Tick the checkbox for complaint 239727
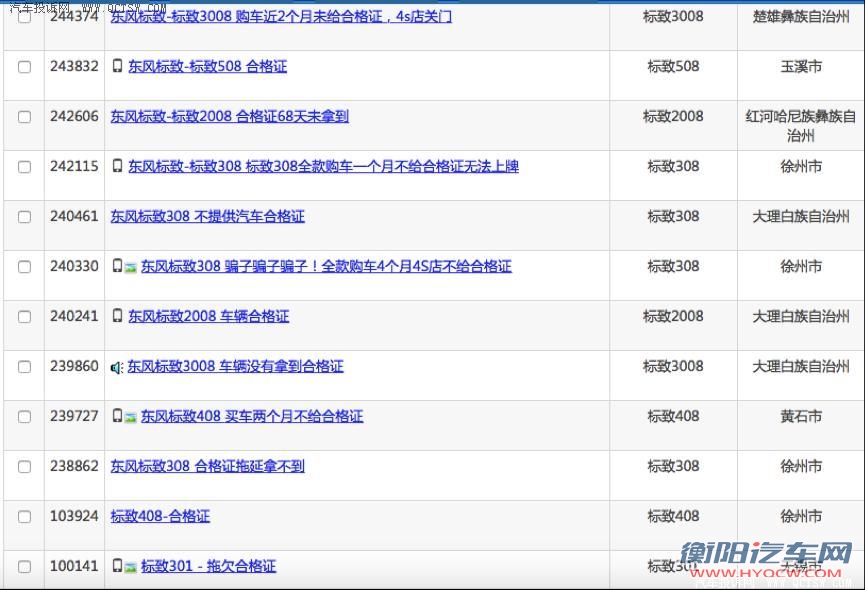865x590 pixels. (x=24, y=417)
